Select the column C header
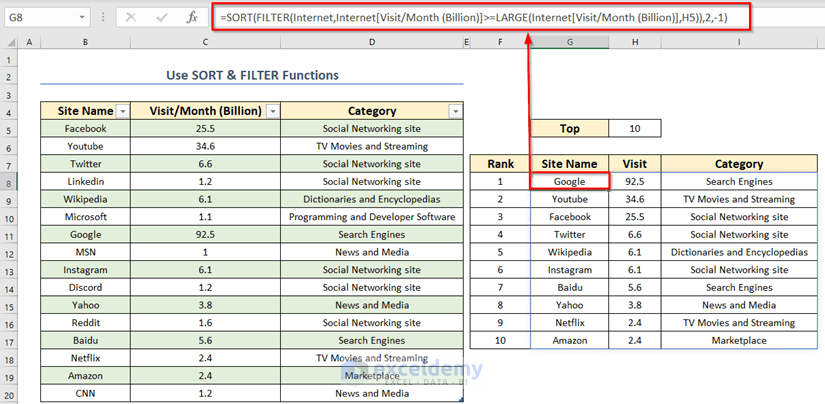825x404 pixels. click(x=205, y=42)
